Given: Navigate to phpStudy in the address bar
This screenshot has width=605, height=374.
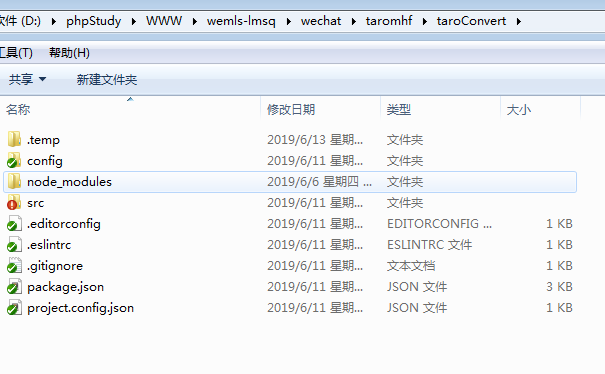Looking at the screenshot, I should coord(93,21).
